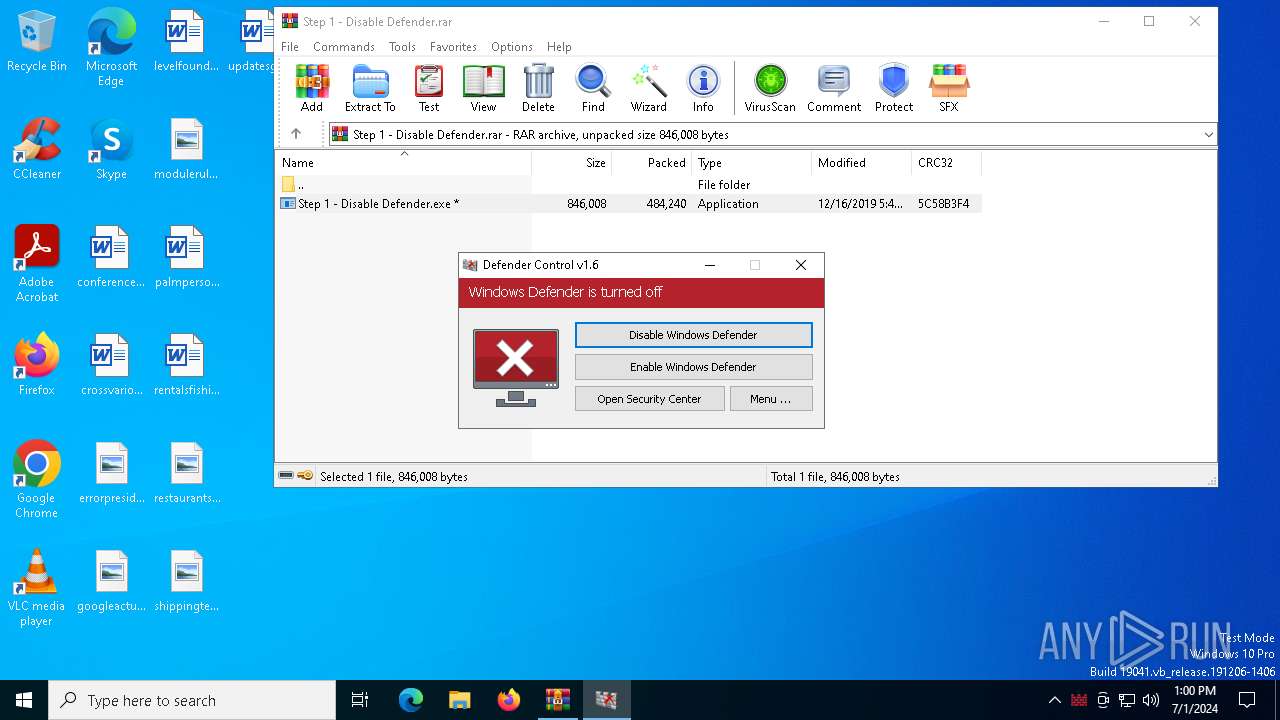Show archive Info
This screenshot has width=1280, height=720.
coord(703,88)
